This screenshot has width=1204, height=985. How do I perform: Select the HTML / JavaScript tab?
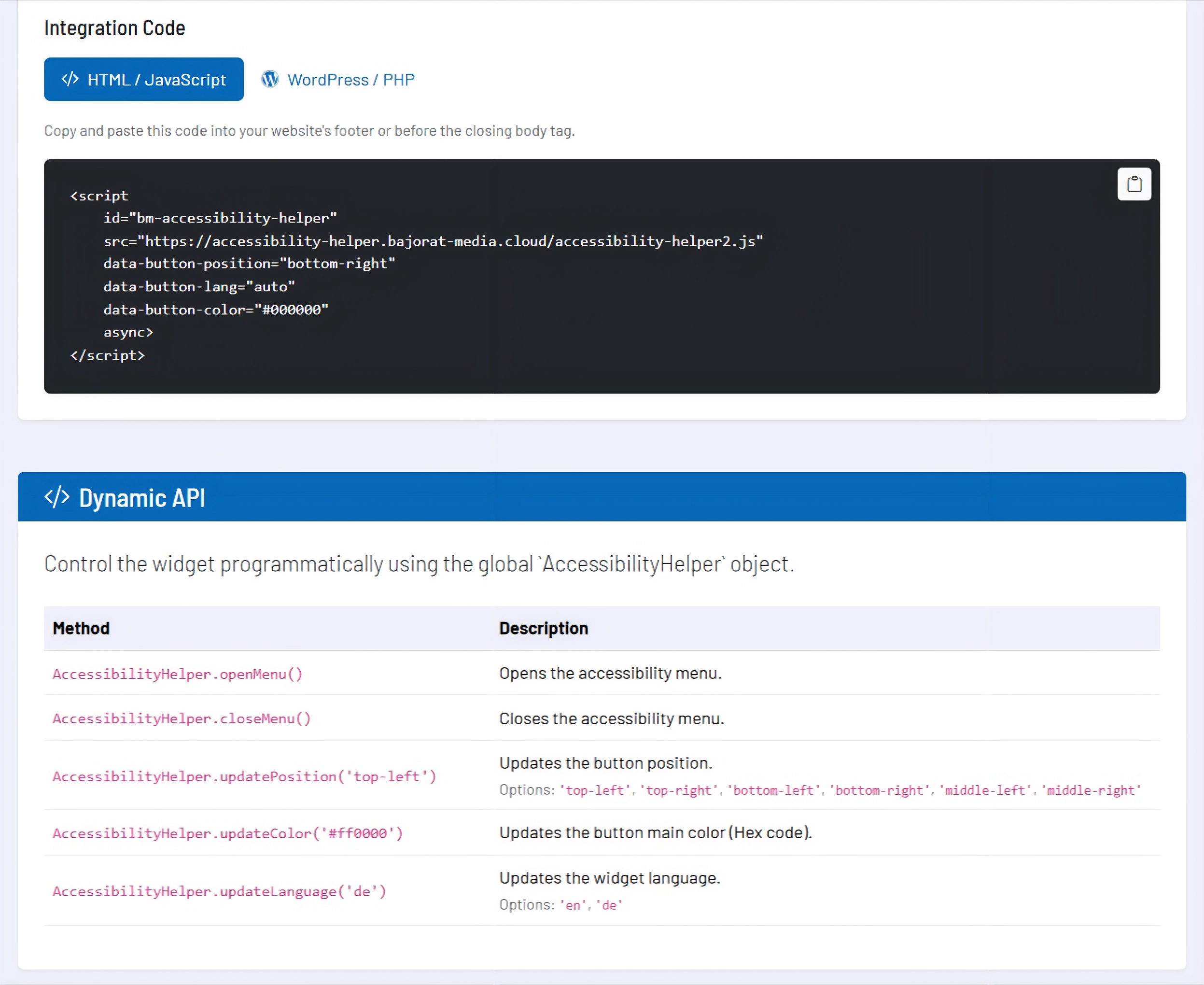pyautogui.click(x=143, y=80)
